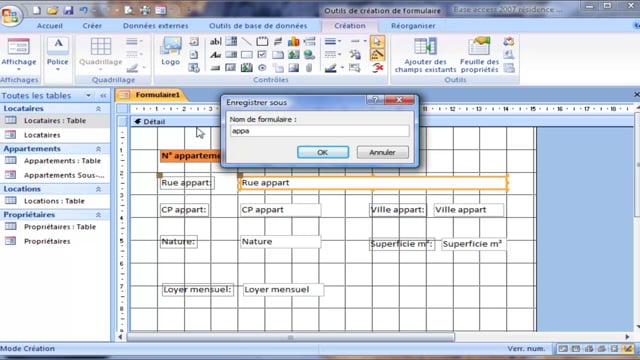Open Locations : Table in navigation pane
Screen dimensions: 640x360
coord(55,201)
